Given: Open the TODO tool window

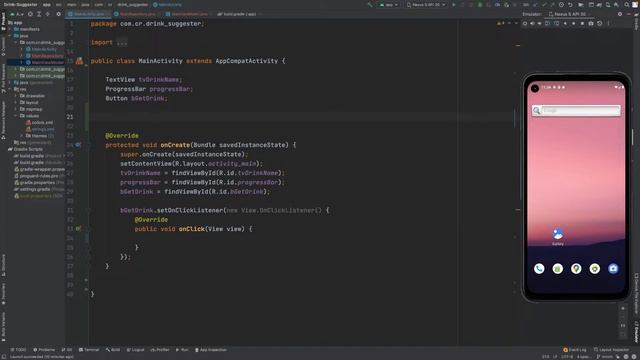Looking at the screenshot, I should [18, 350].
